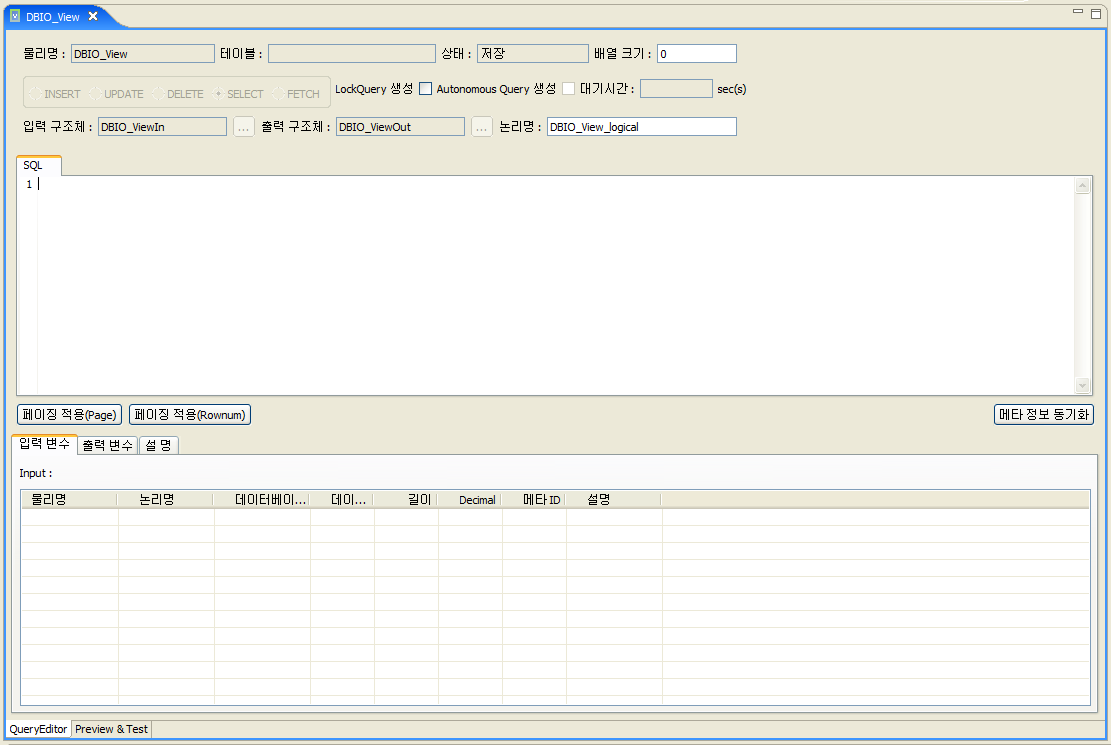Image resolution: width=1111 pixels, height=745 pixels.
Task: Click the 논리명 text field
Action: pyautogui.click(x=641, y=126)
